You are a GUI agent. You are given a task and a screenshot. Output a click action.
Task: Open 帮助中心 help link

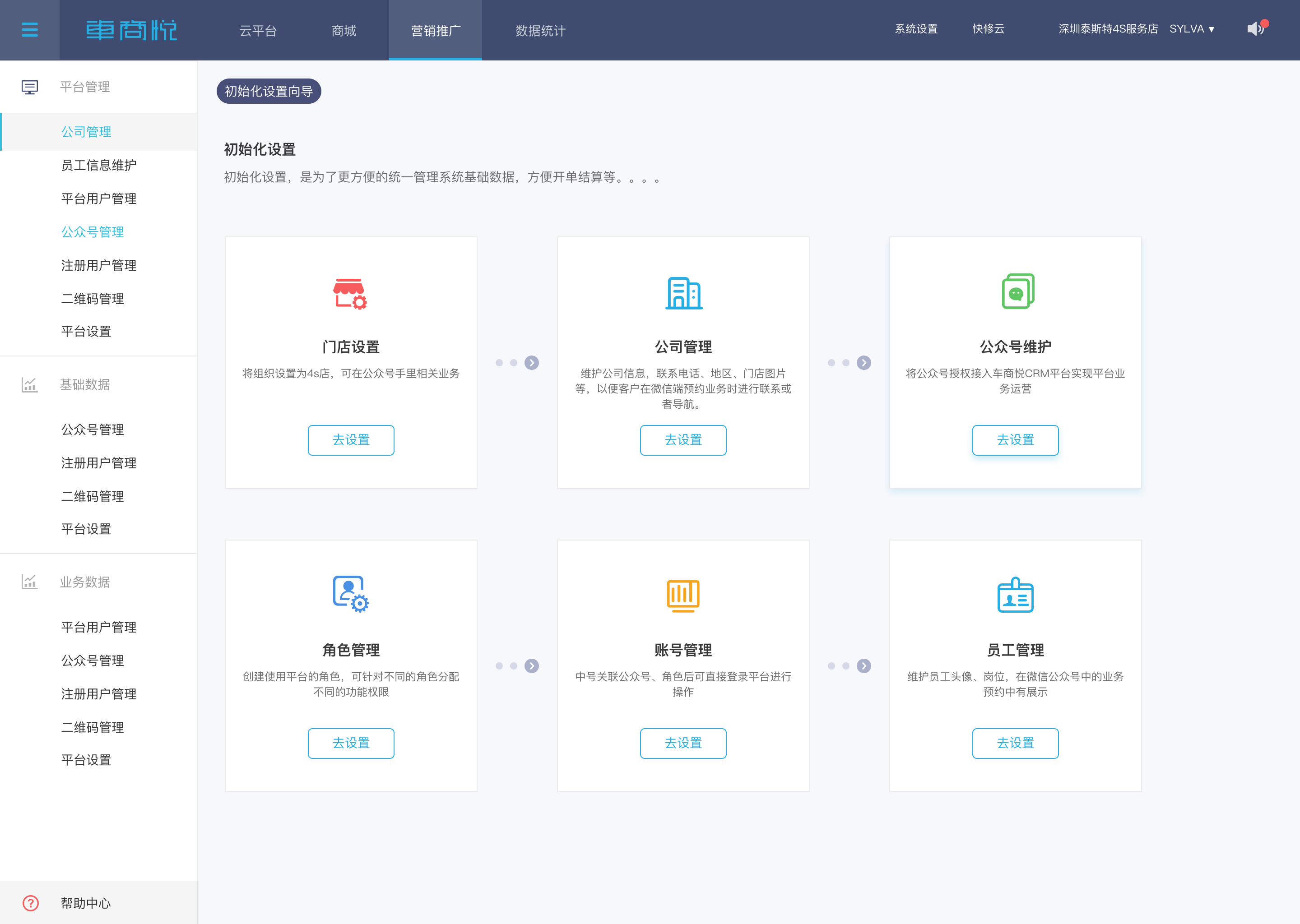tap(86, 903)
